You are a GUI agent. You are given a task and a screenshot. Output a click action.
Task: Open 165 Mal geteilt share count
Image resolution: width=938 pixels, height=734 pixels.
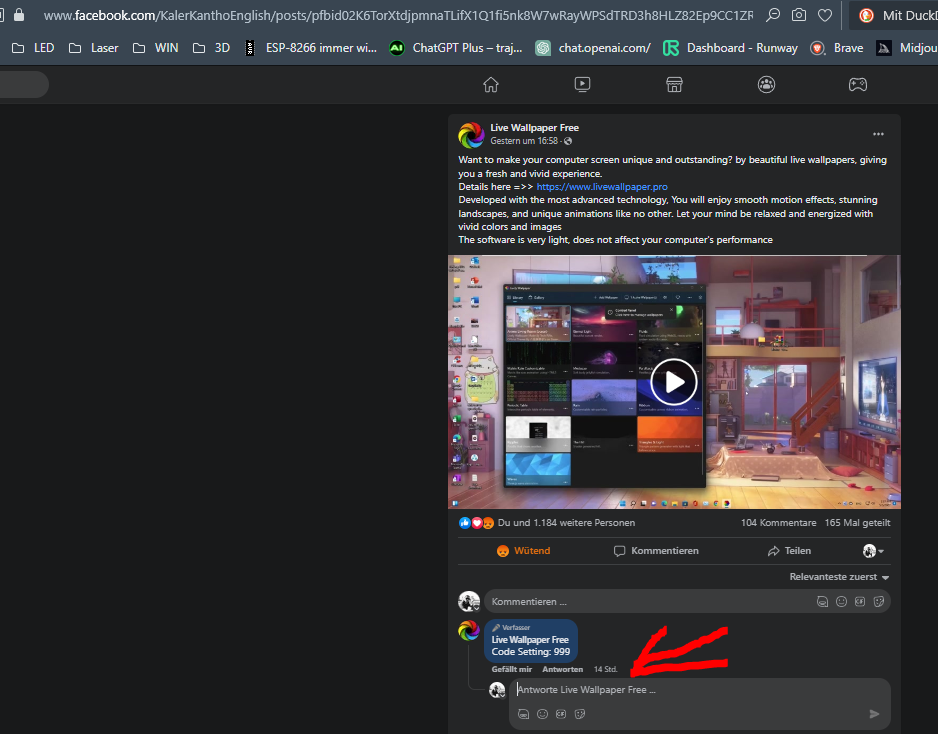pyautogui.click(x=857, y=523)
